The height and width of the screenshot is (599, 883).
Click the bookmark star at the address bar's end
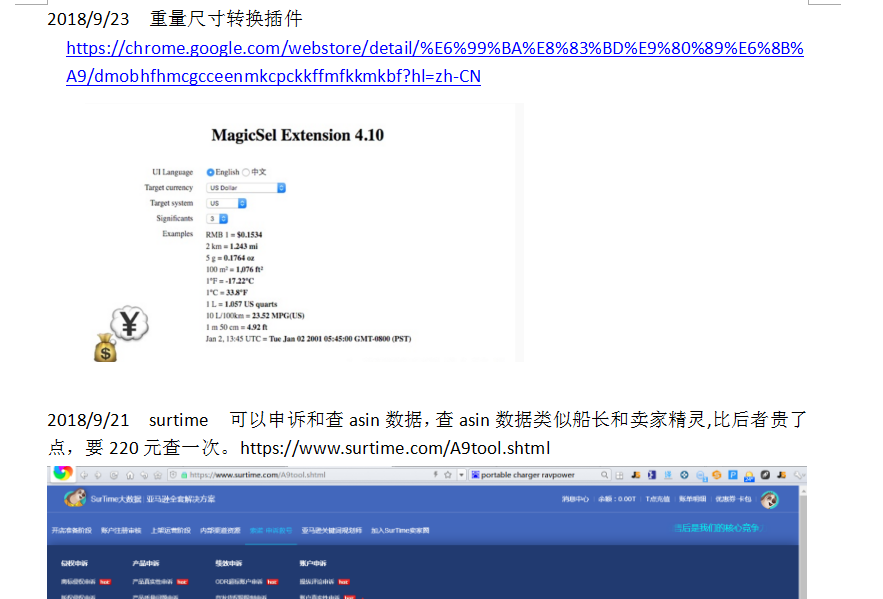point(448,475)
